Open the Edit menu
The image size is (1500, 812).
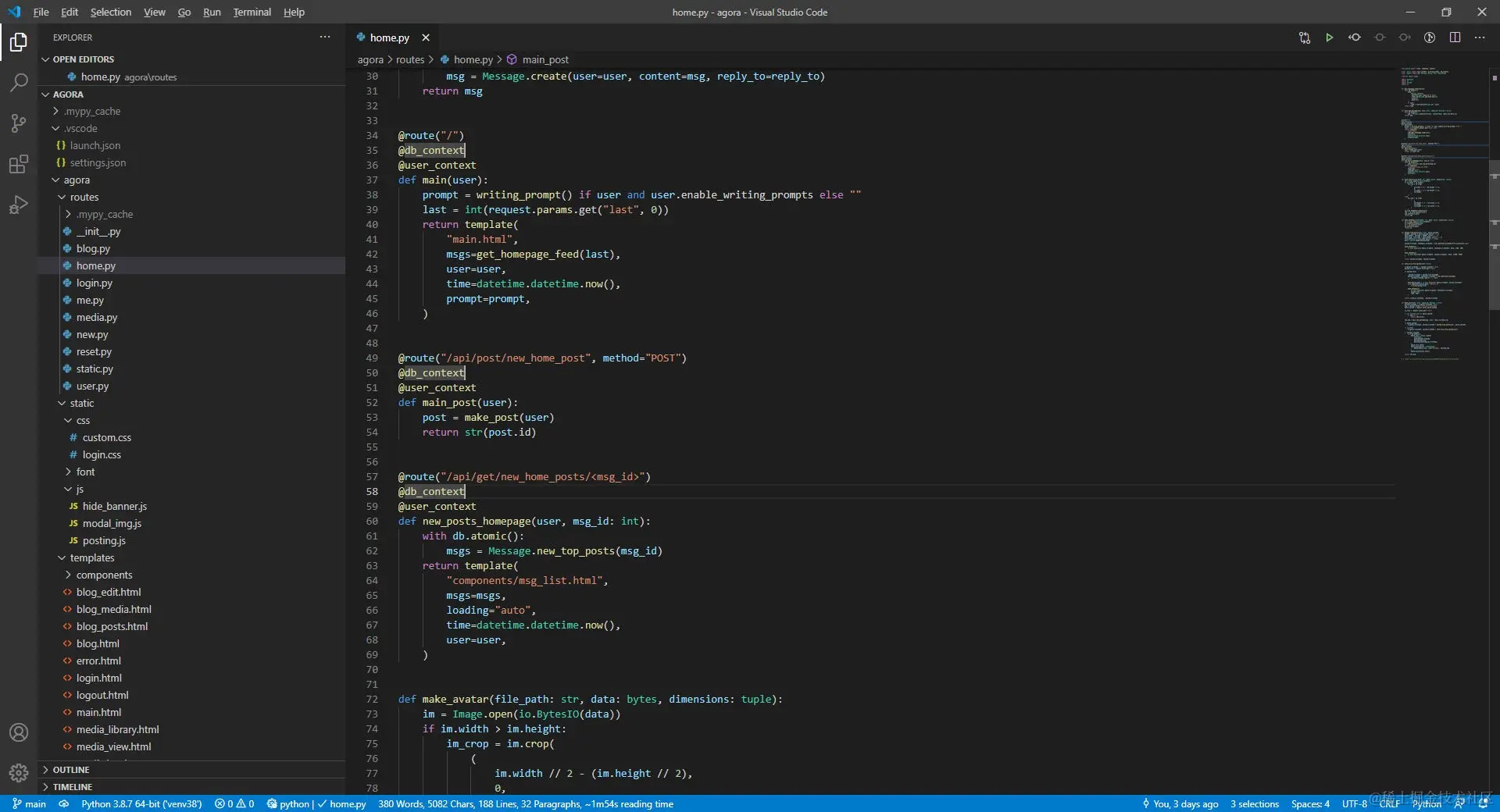70,12
